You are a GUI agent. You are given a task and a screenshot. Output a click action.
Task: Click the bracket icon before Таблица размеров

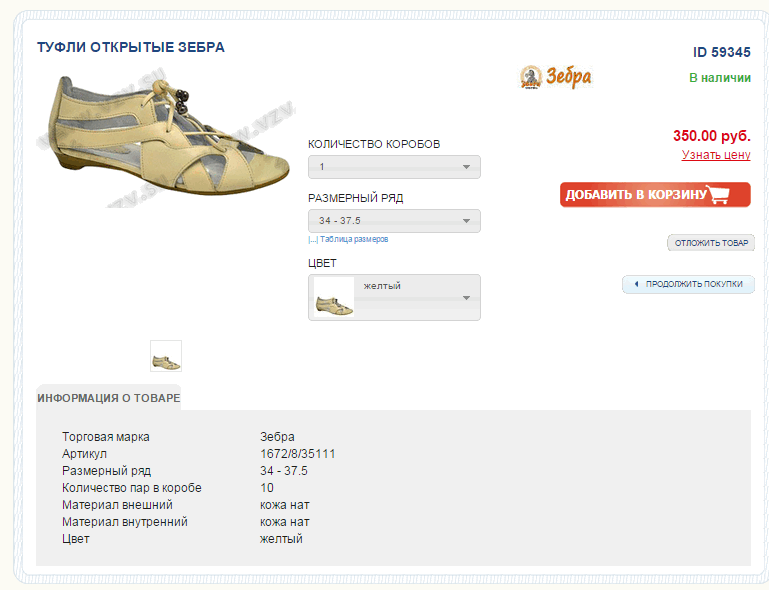pyautogui.click(x=313, y=239)
